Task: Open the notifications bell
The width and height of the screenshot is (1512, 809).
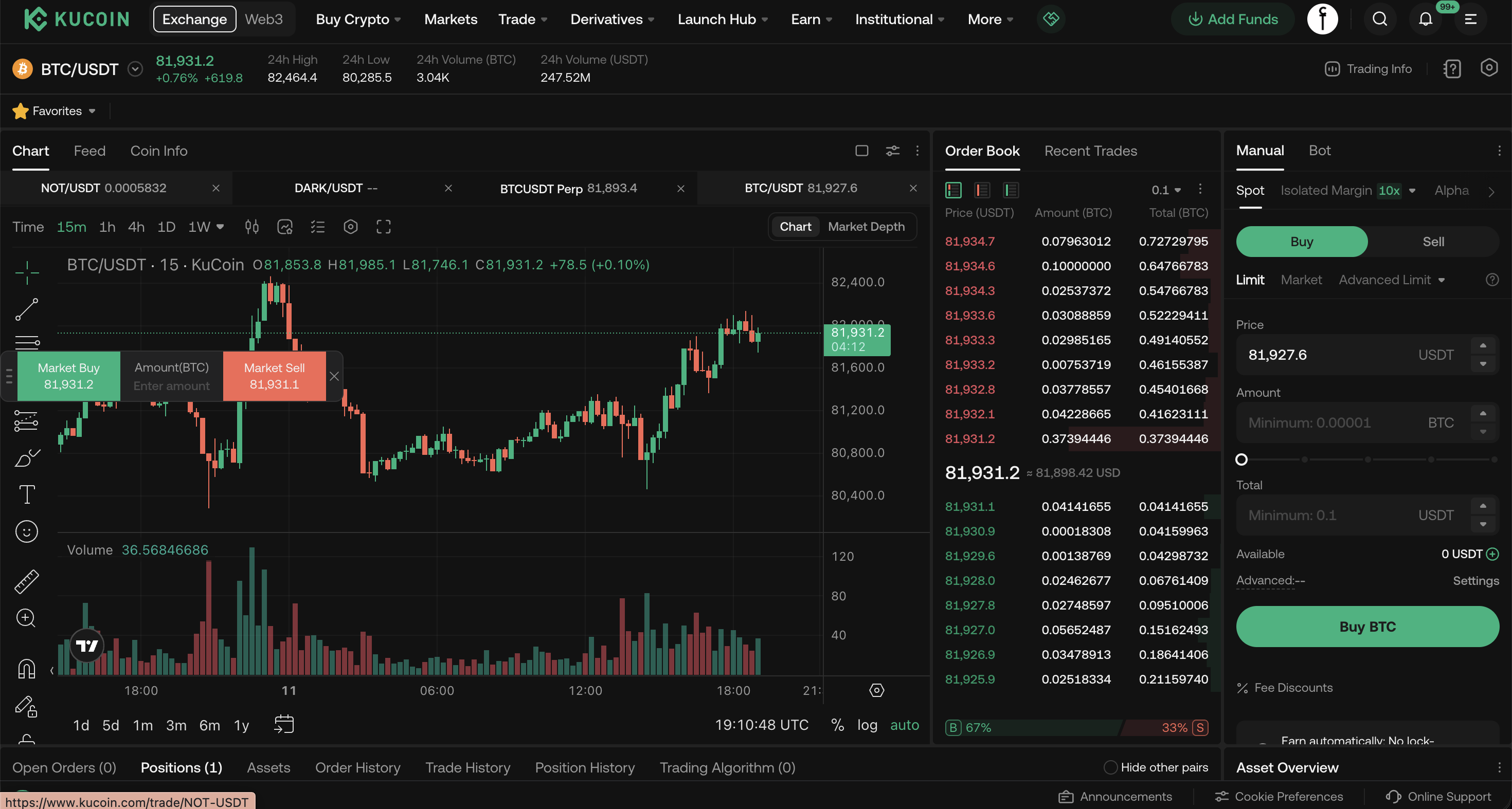Action: [x=1425, y=20]
